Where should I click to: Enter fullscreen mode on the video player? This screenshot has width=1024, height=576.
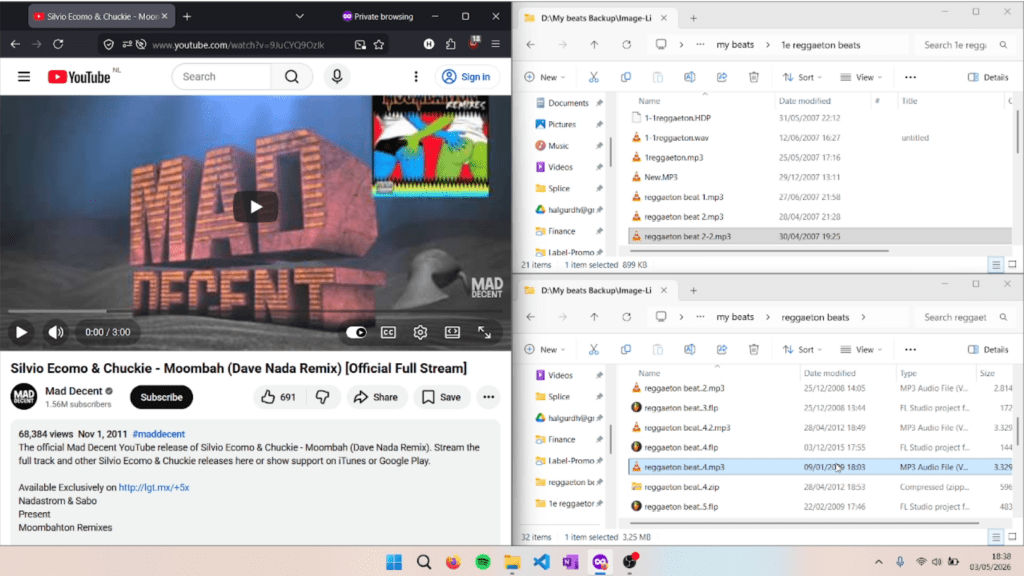[485, 332]
